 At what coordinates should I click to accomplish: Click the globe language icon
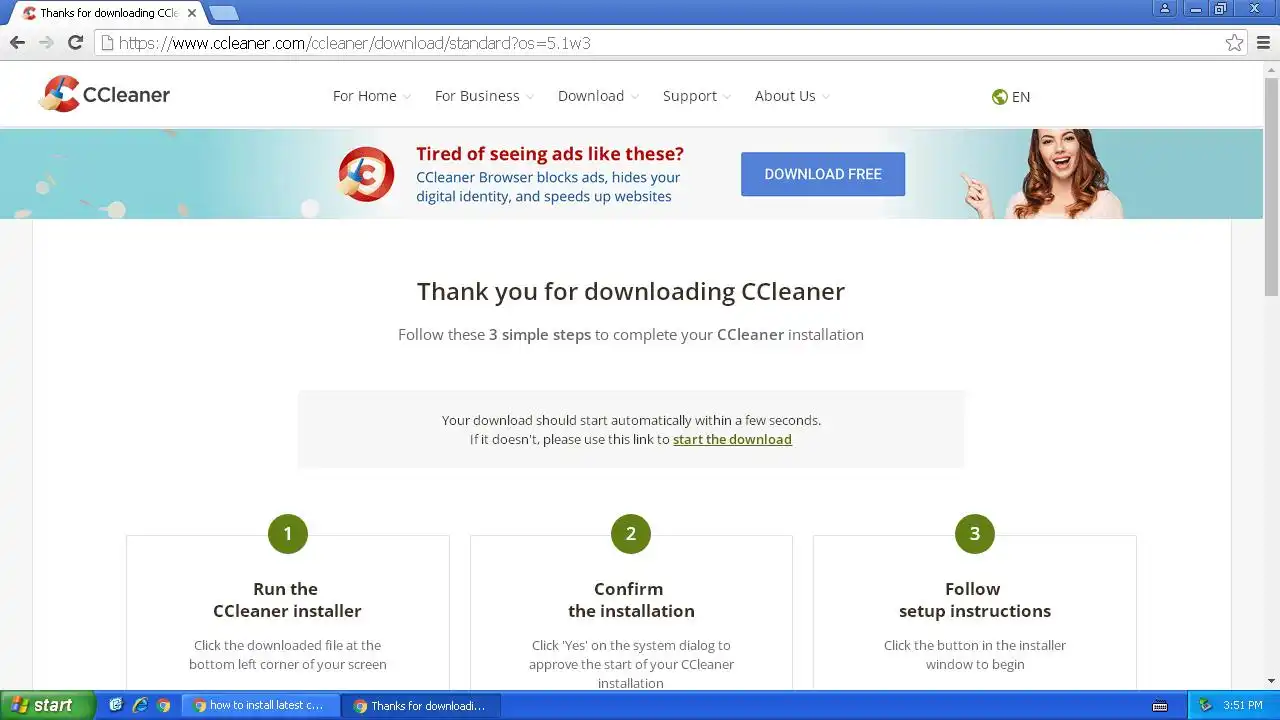[999, 97]
